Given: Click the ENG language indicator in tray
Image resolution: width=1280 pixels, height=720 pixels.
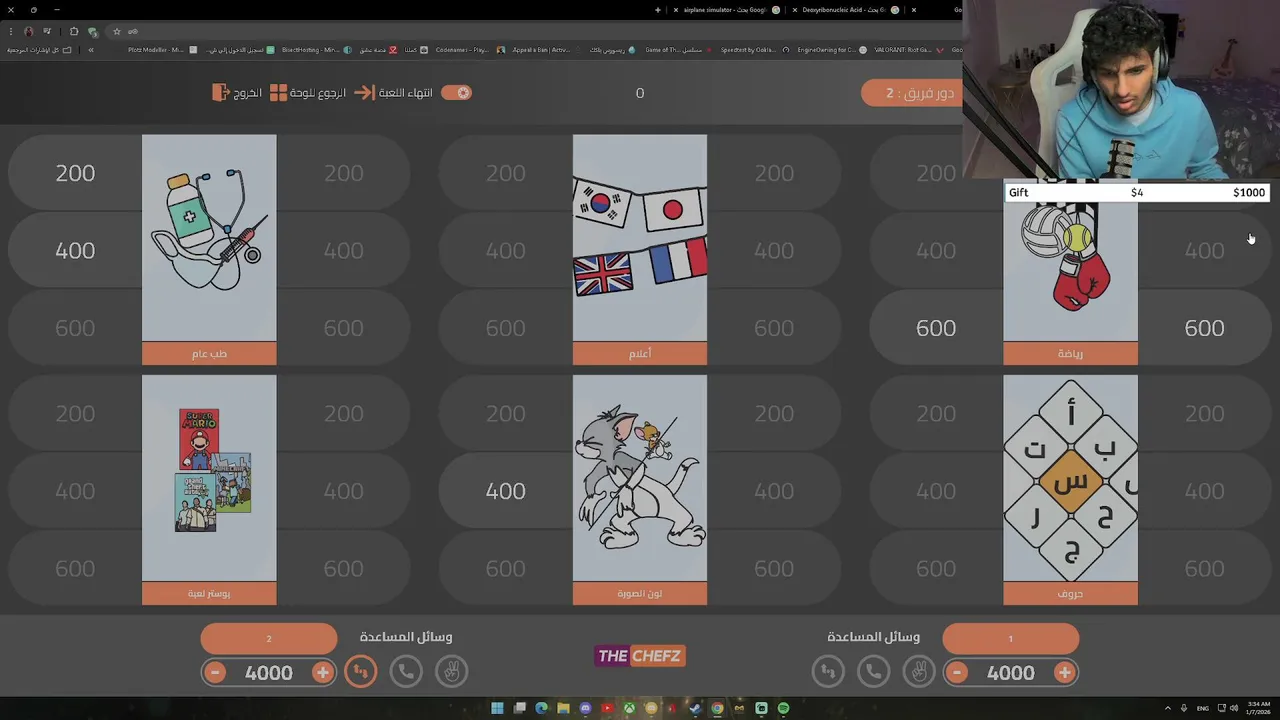Looking at the screenshot, I should click(x=1203, y=708).
